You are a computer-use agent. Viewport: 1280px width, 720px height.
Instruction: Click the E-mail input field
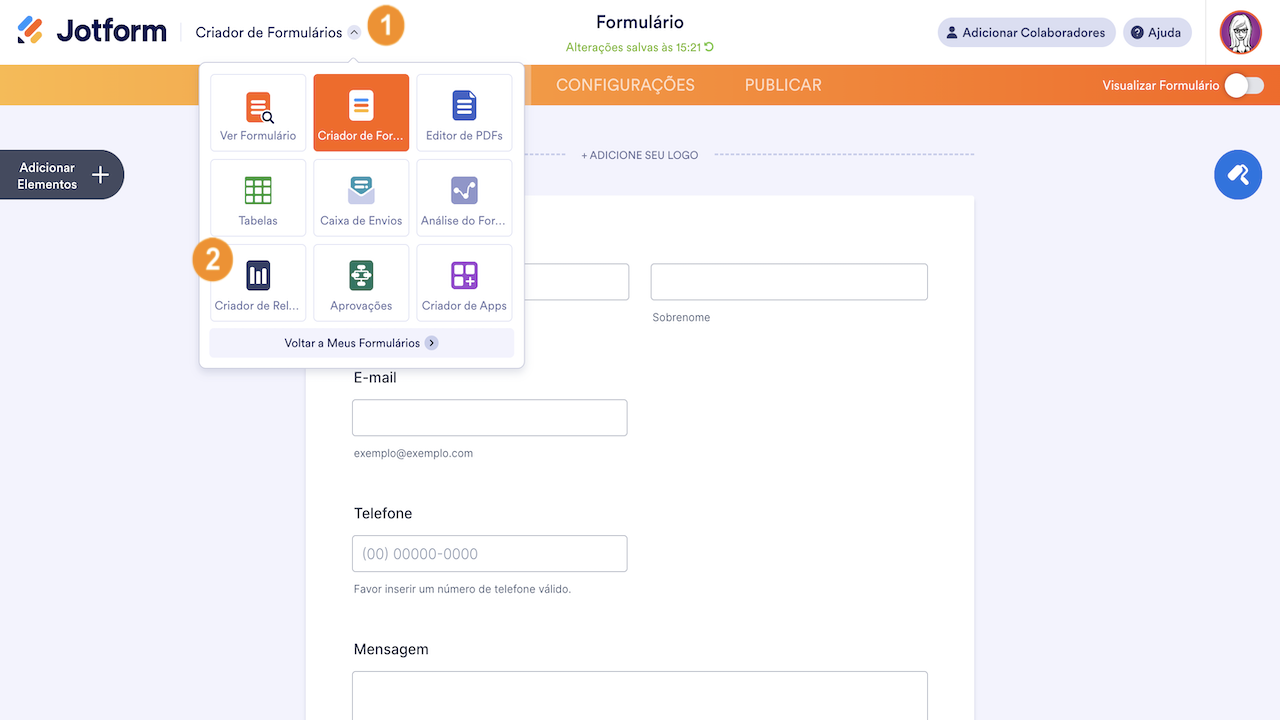[x=489, y=418]
